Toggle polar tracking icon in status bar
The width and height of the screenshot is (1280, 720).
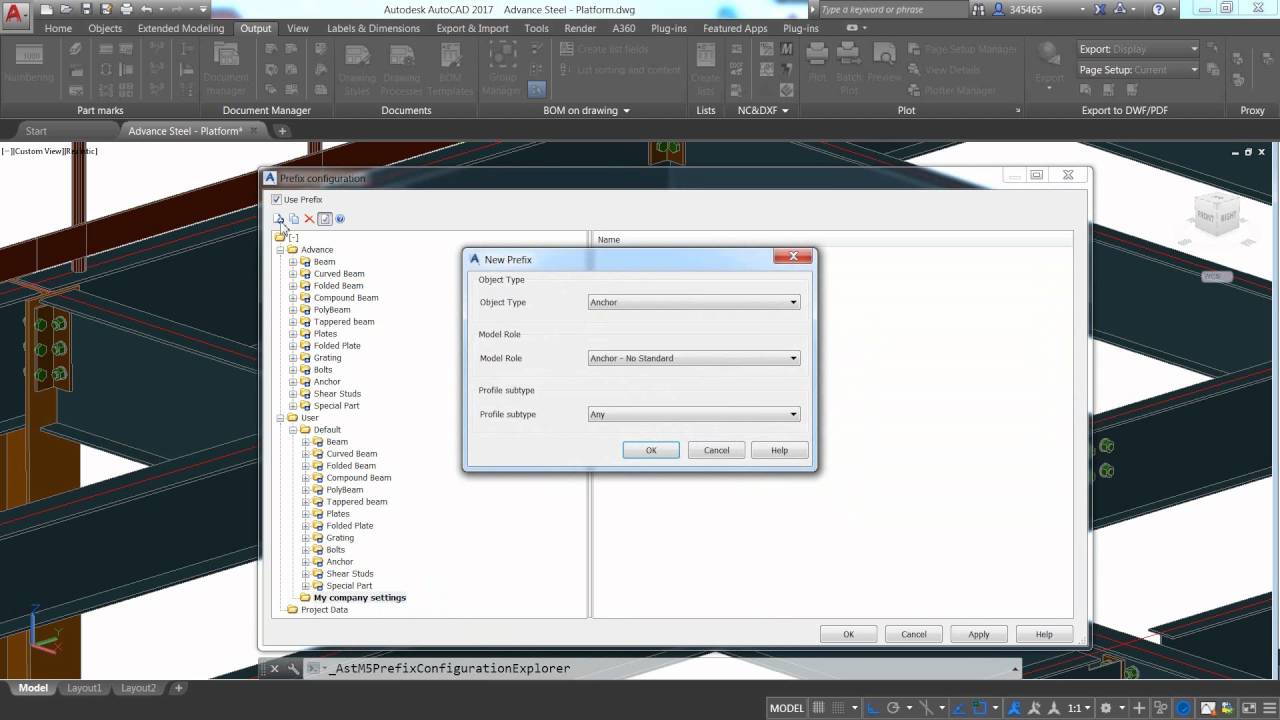893,708
